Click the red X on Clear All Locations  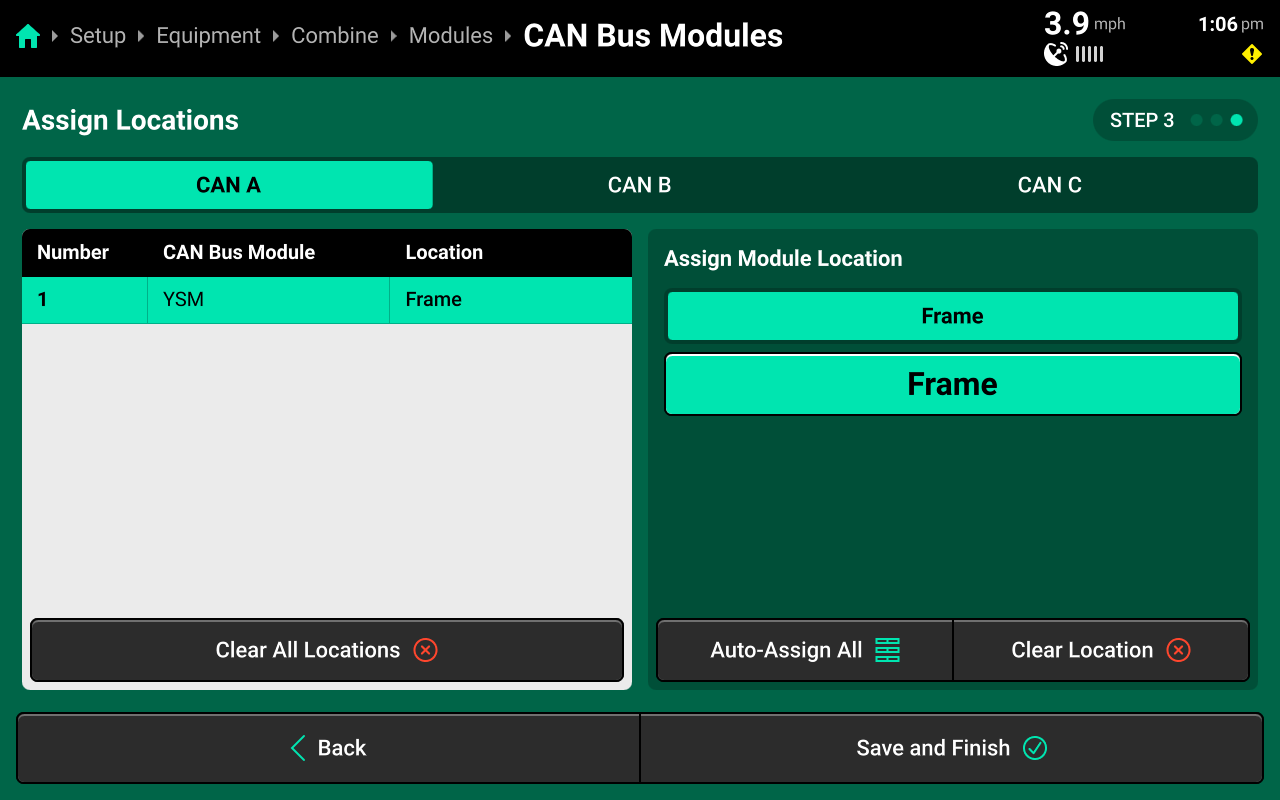pyautogui.click(x=426, y=650)
